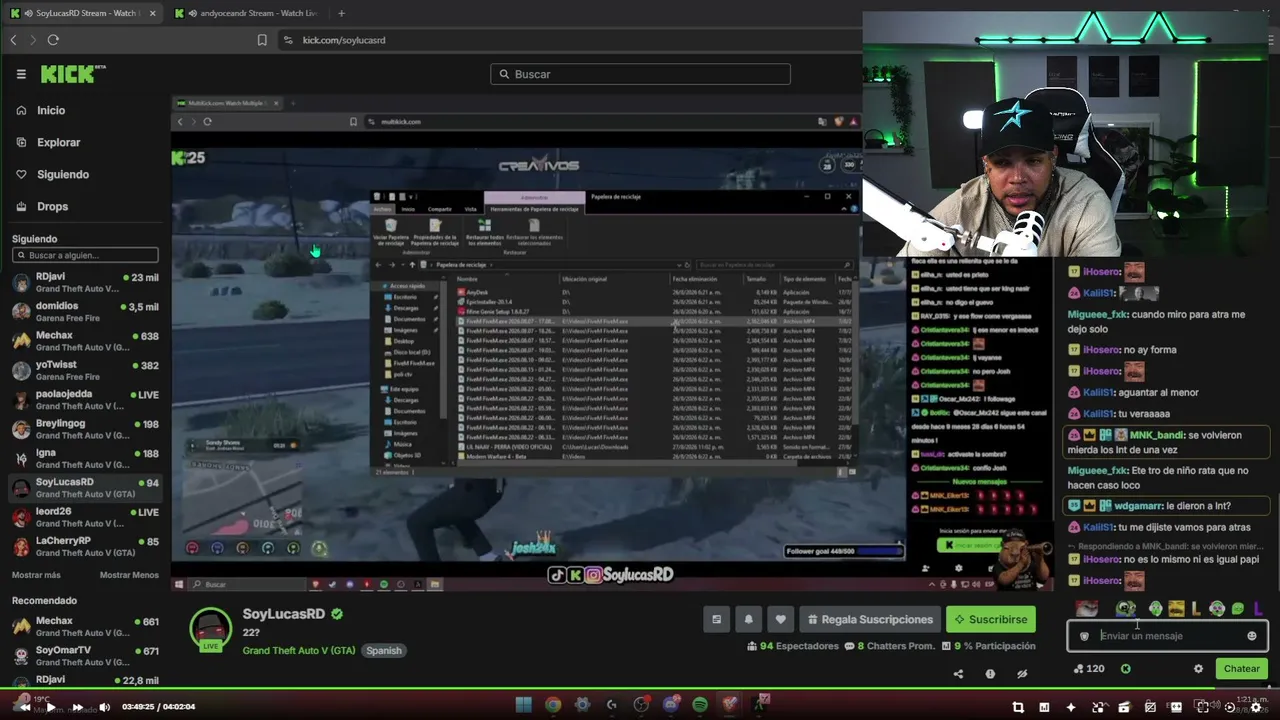Click the crop icon in bottom player bar

[1018, 707]
